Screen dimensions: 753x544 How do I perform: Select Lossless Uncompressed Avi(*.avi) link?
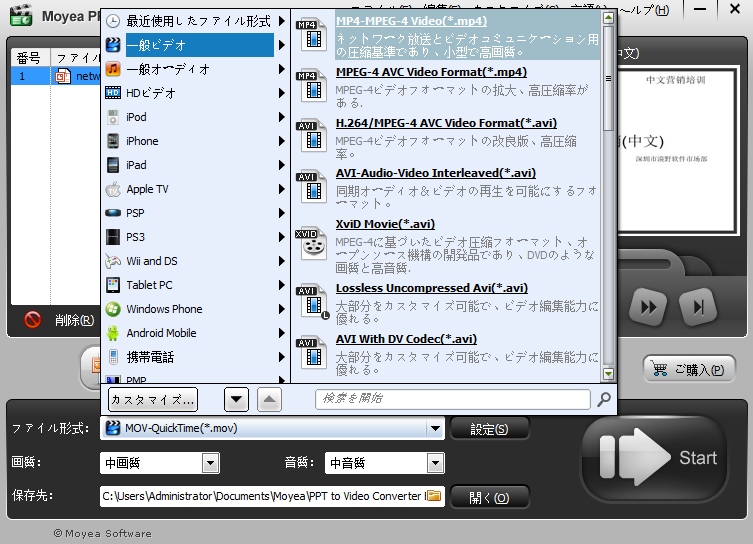(x=432, y=288)
